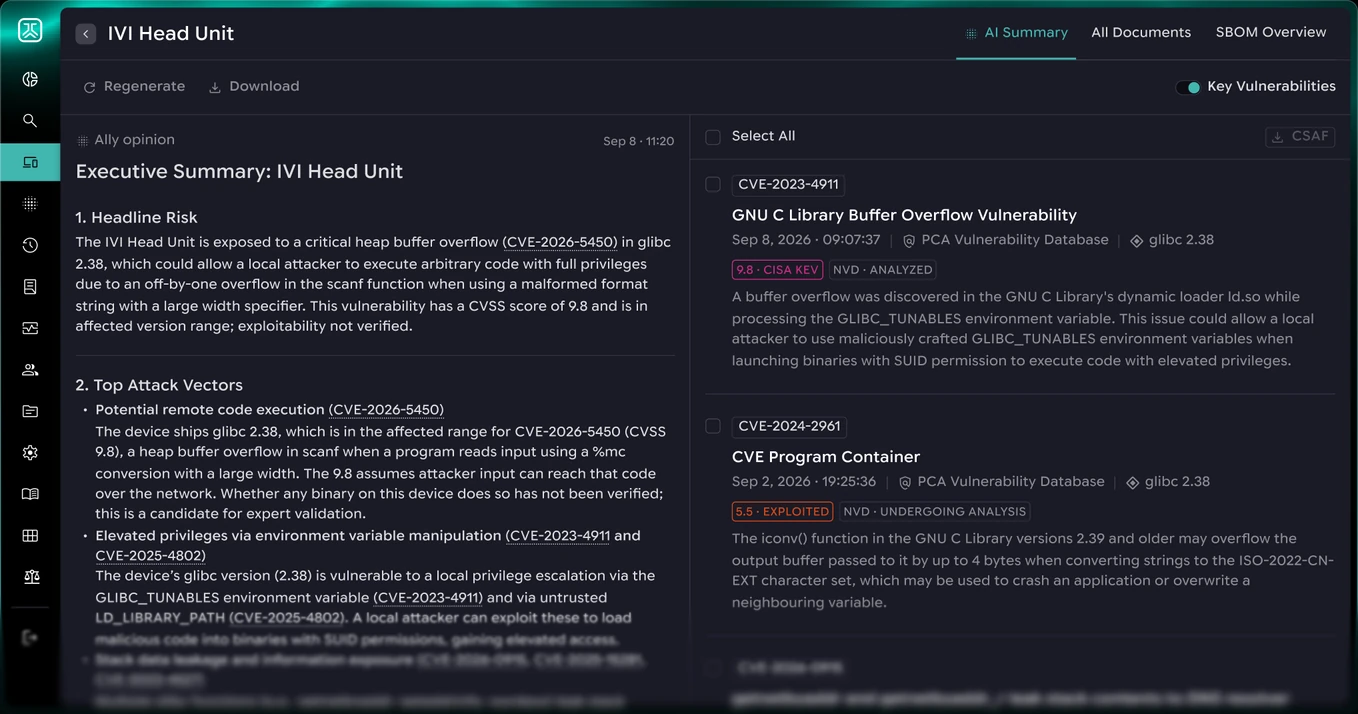The height and width of the screenshot is (714, 1358).
Task: Click the underlined CVE-2025-4802) link
Action: point(150,556)
